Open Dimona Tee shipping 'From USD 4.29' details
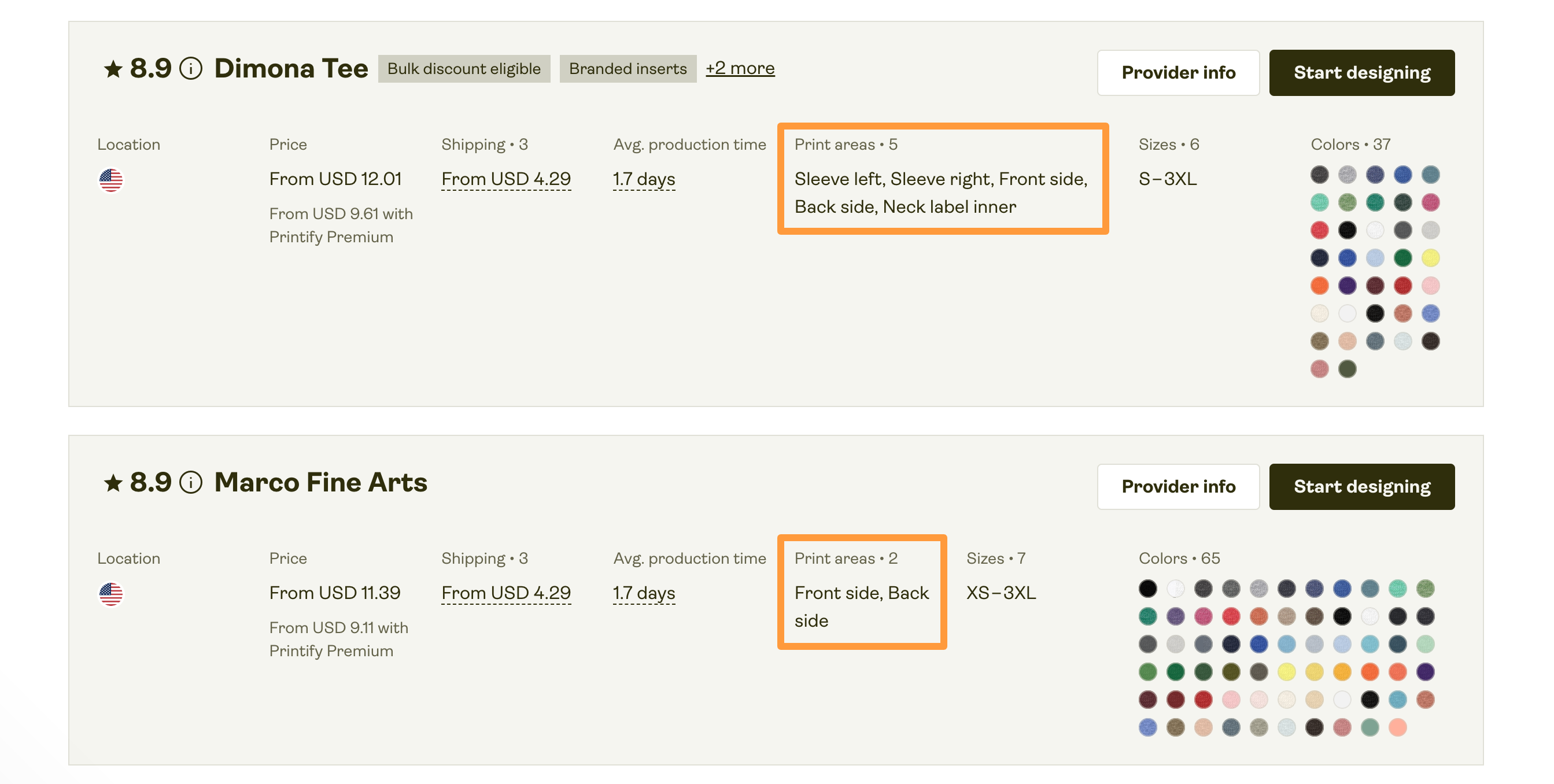This screenshot has width=1554, height=784. tap(505, 179)
